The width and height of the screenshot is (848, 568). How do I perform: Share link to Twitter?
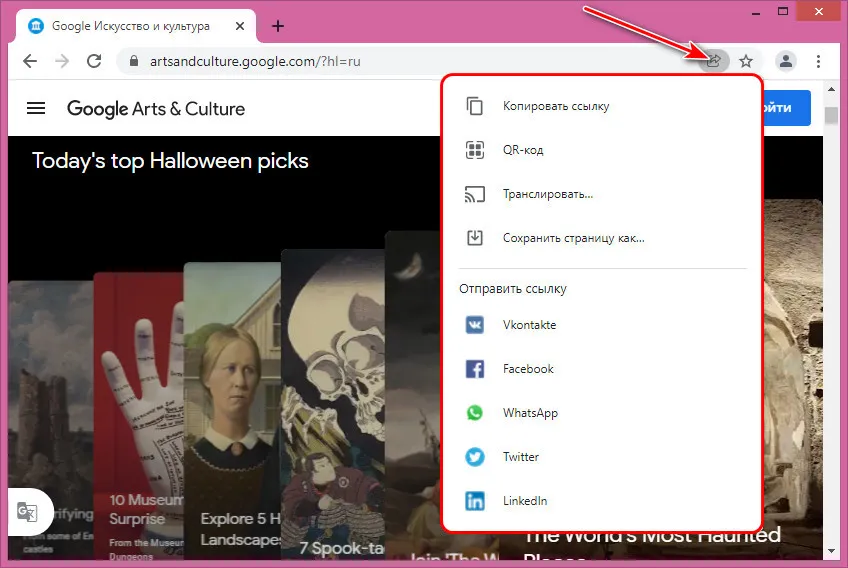pos(520,457)
